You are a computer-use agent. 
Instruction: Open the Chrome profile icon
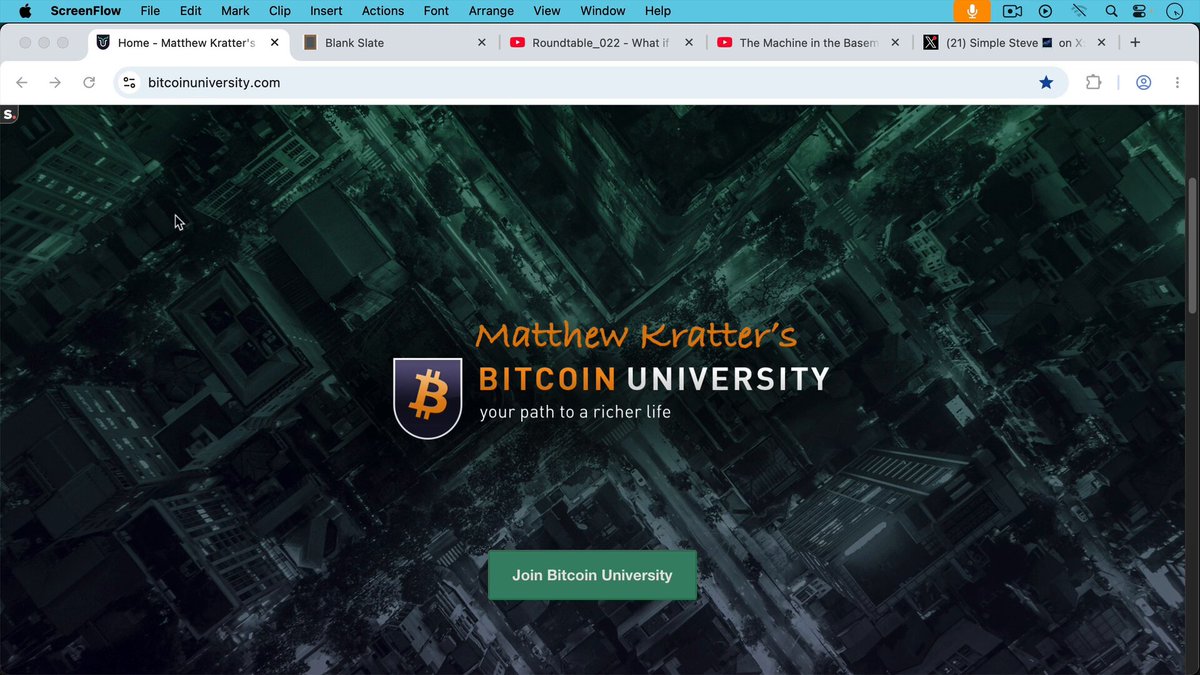pos(1143,83)
